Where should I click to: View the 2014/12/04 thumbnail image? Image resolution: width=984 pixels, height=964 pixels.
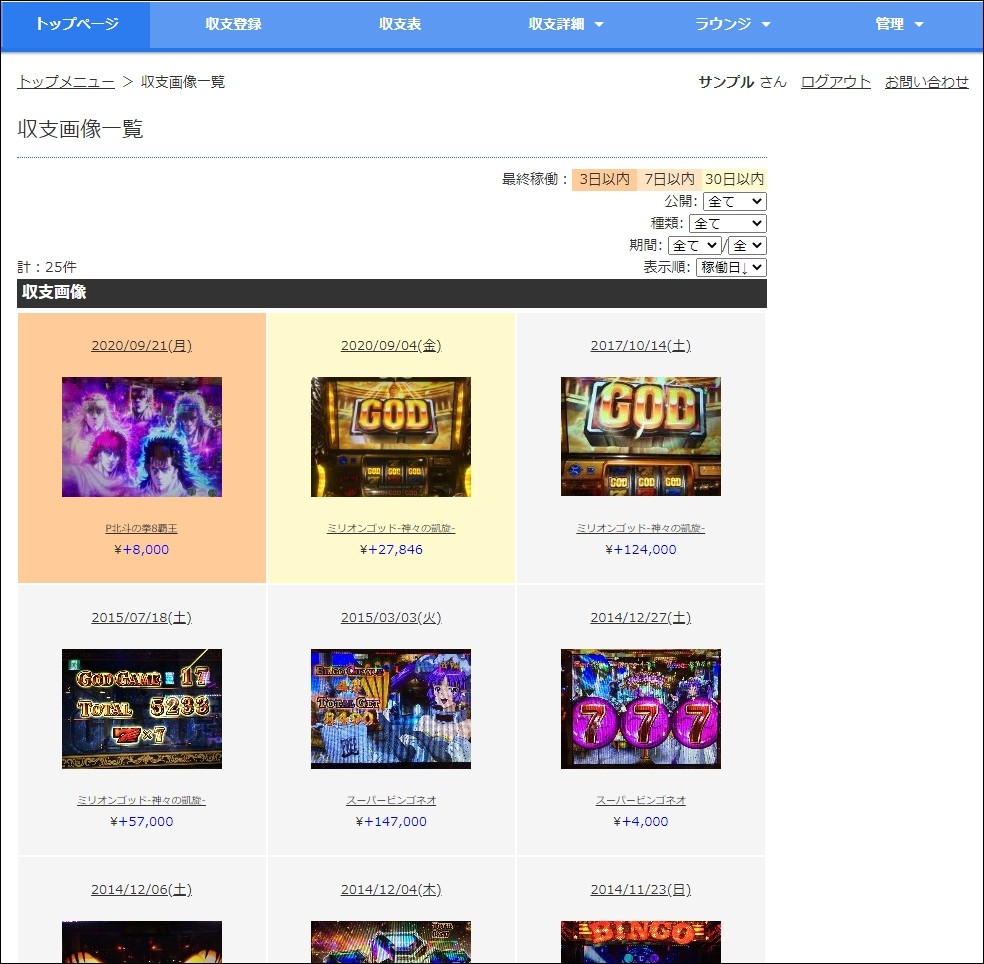tap(391, 942)
